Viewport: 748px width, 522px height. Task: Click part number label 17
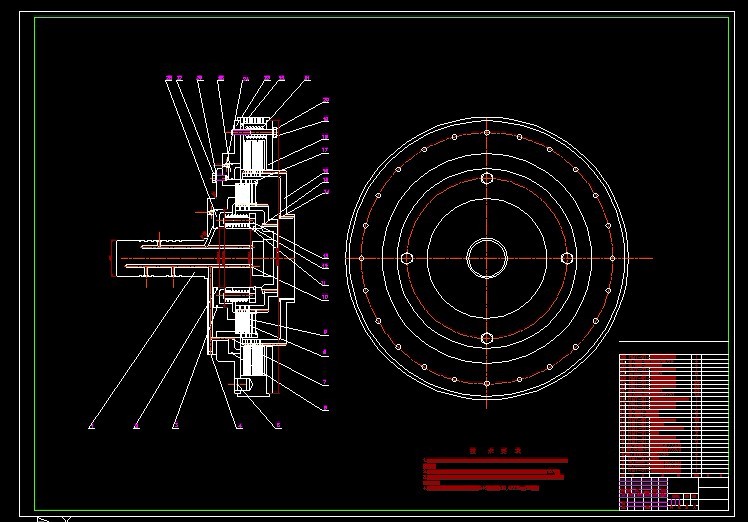pyautogui.click(x=325, y=150)
